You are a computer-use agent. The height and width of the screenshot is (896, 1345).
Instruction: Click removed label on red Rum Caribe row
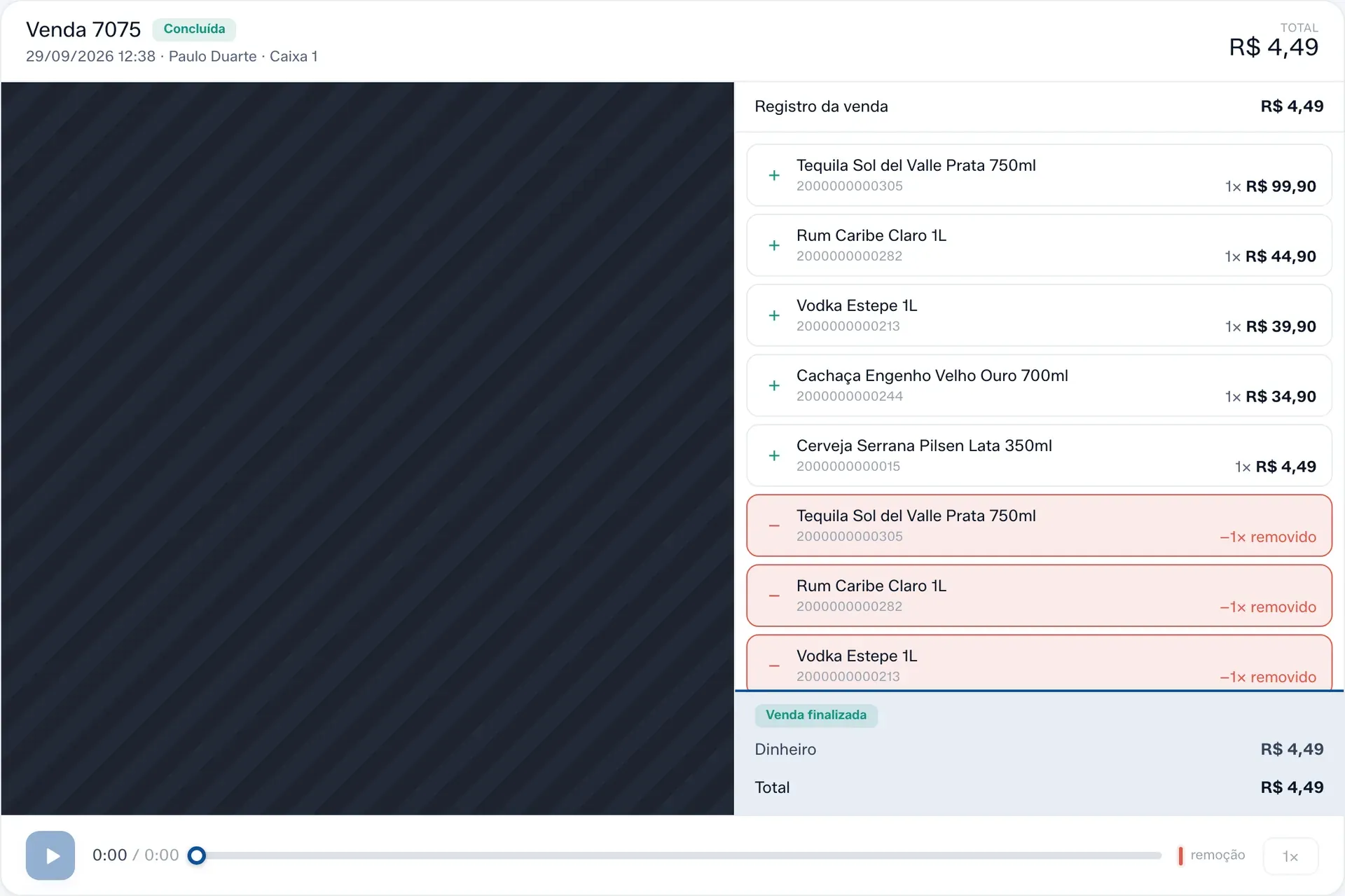tap(1268, 607)
